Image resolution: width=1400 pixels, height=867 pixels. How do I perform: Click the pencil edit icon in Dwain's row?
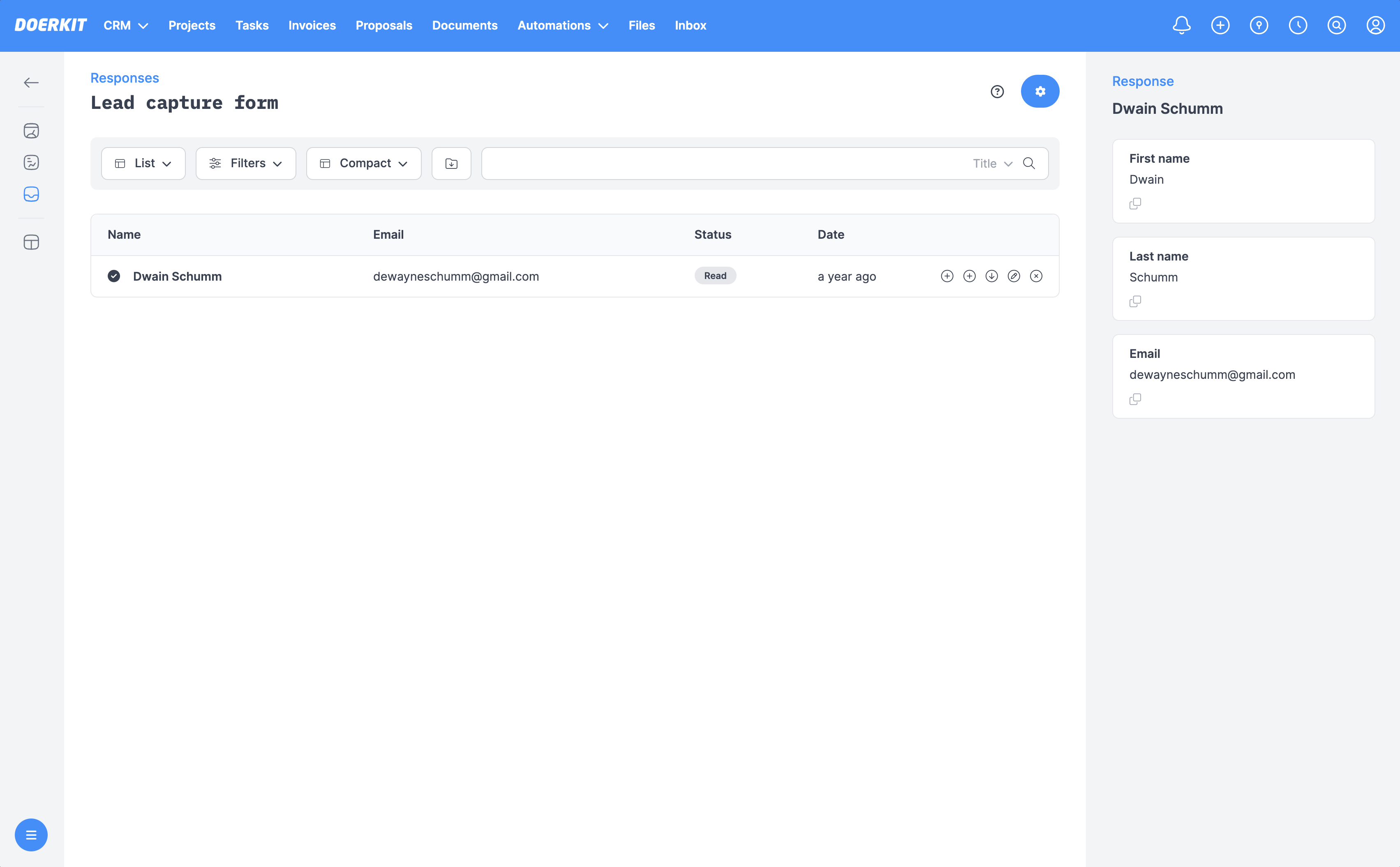[x=1014, y=277]
